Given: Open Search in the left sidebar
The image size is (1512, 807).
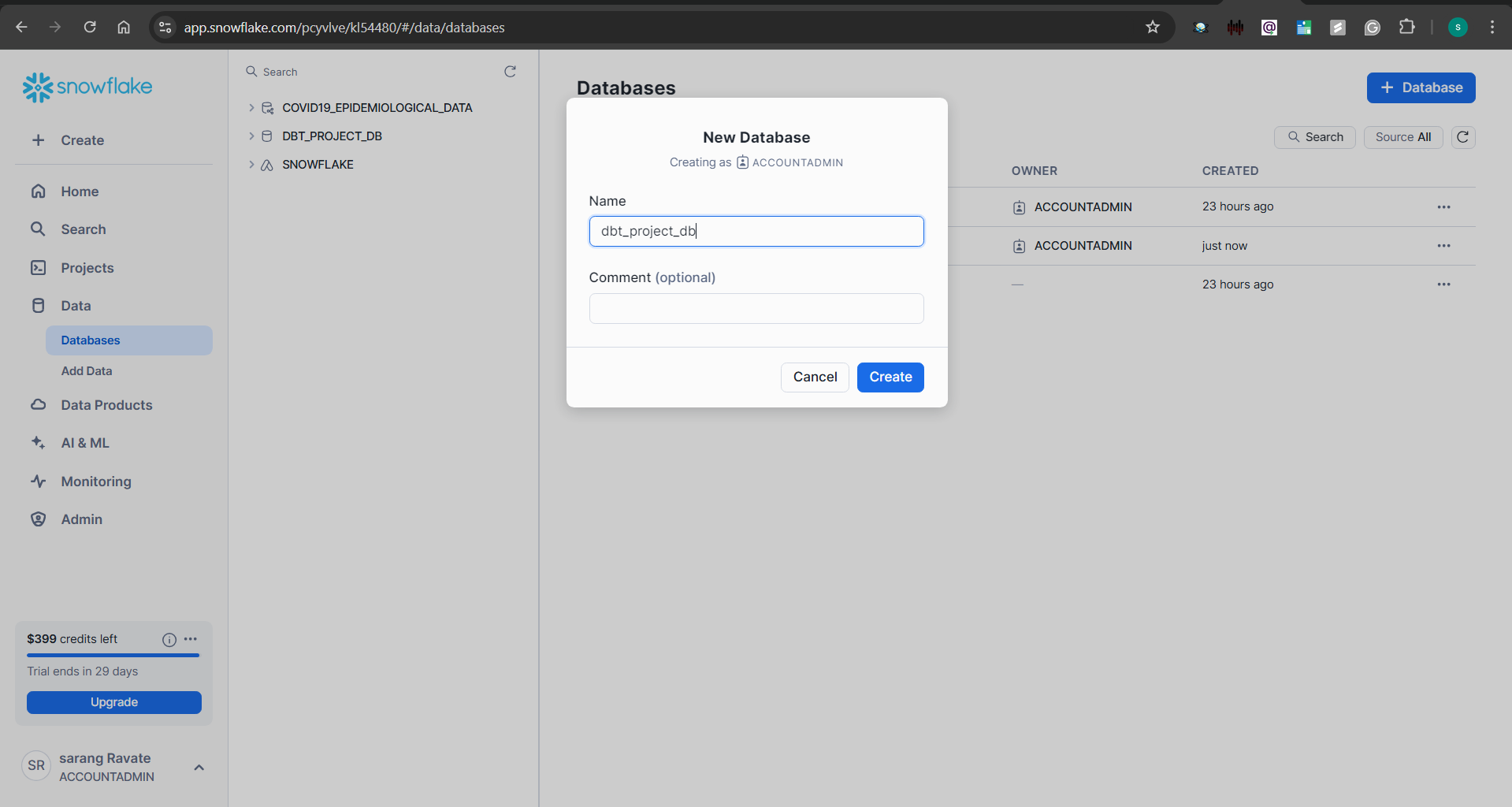Looking at the screenshot, I should tap(83, 229).
